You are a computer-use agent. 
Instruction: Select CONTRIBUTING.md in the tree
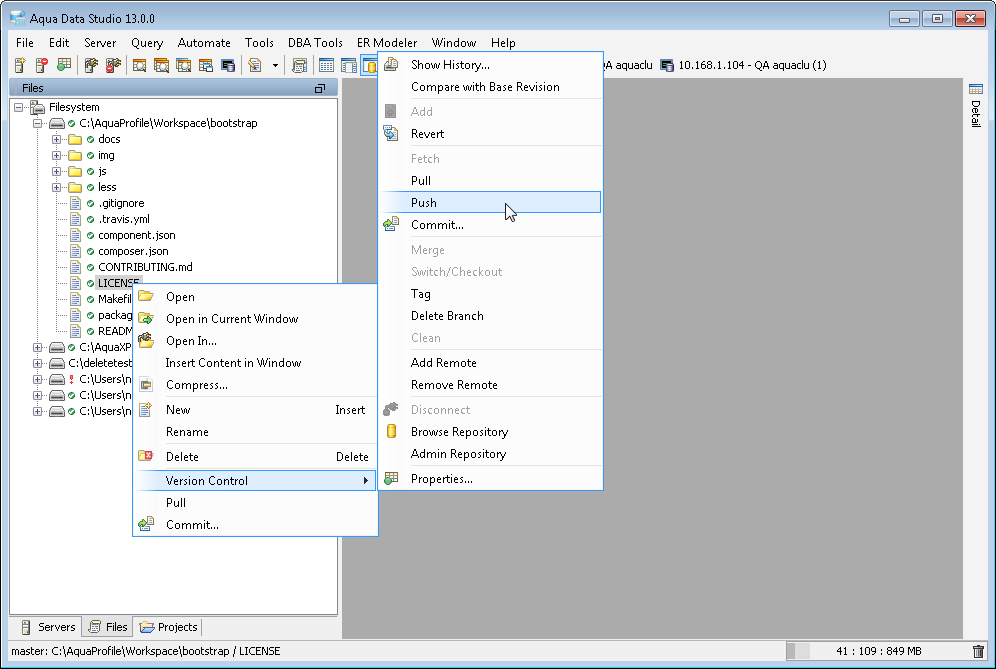(x=145, y=267)
